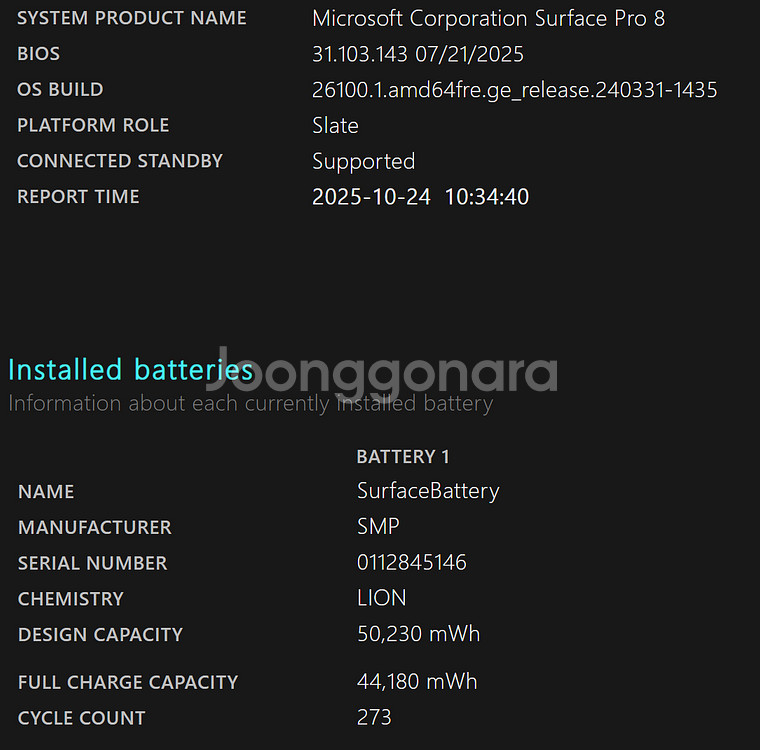Screen dimensions: 760x750
Task: Click the SYSTEM PRODUCT NAME label
Action: 132,18
